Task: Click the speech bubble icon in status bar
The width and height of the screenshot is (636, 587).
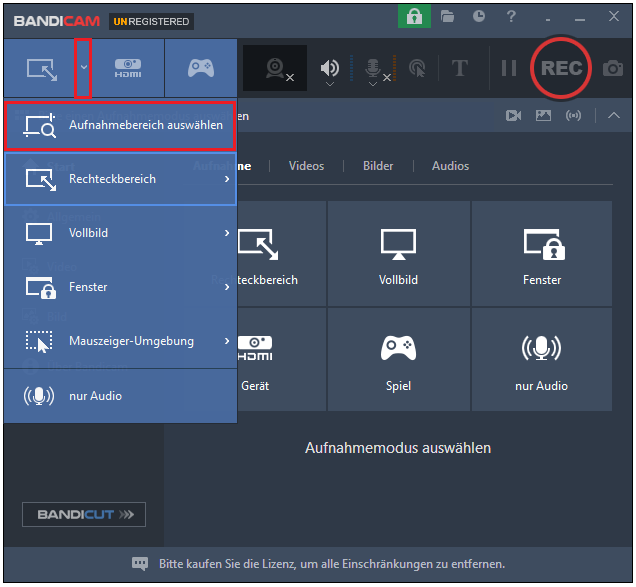Action: click(140, 563)
